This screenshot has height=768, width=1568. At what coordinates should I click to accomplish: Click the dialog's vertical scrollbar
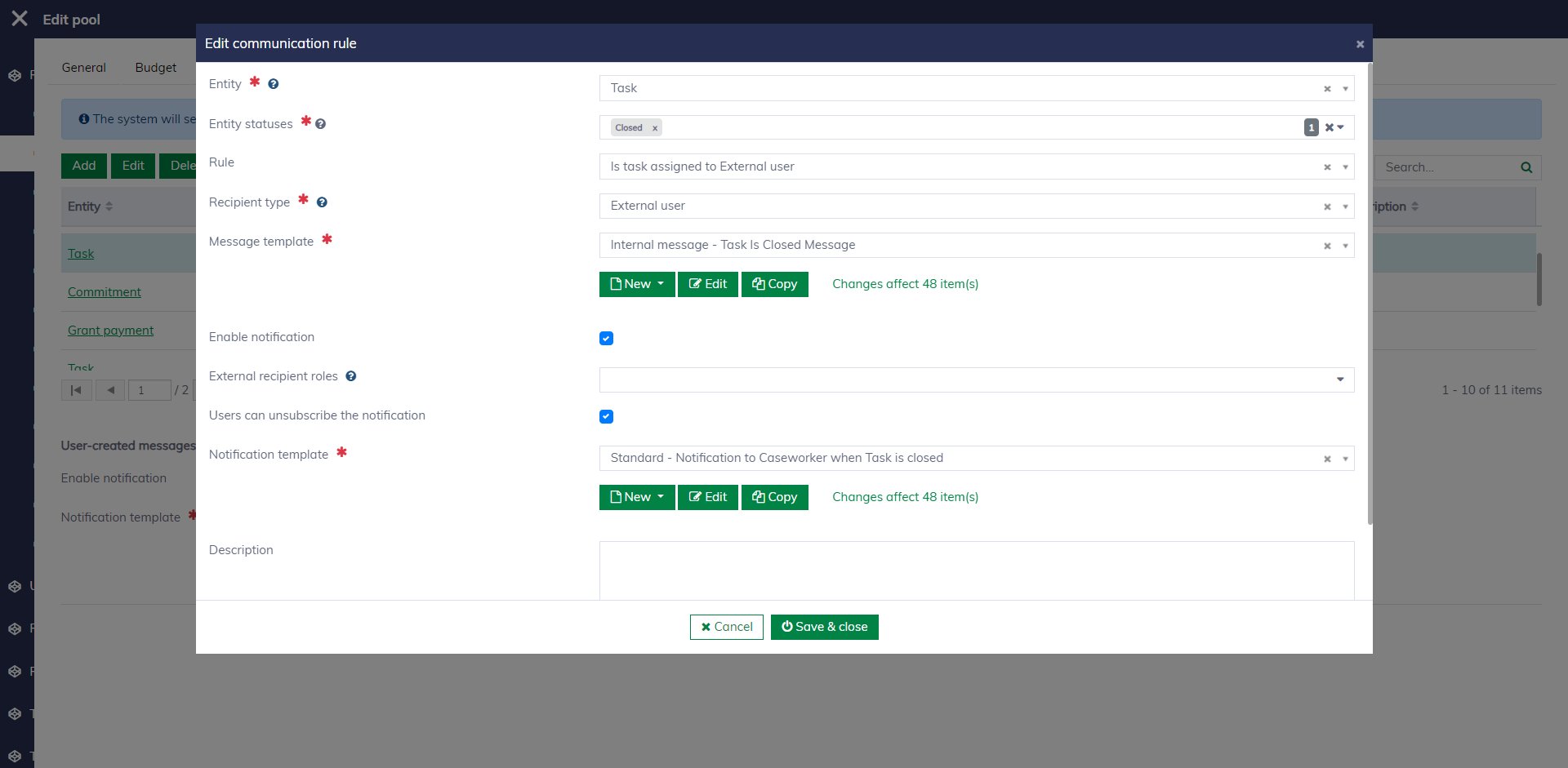tap(1370, 294)
